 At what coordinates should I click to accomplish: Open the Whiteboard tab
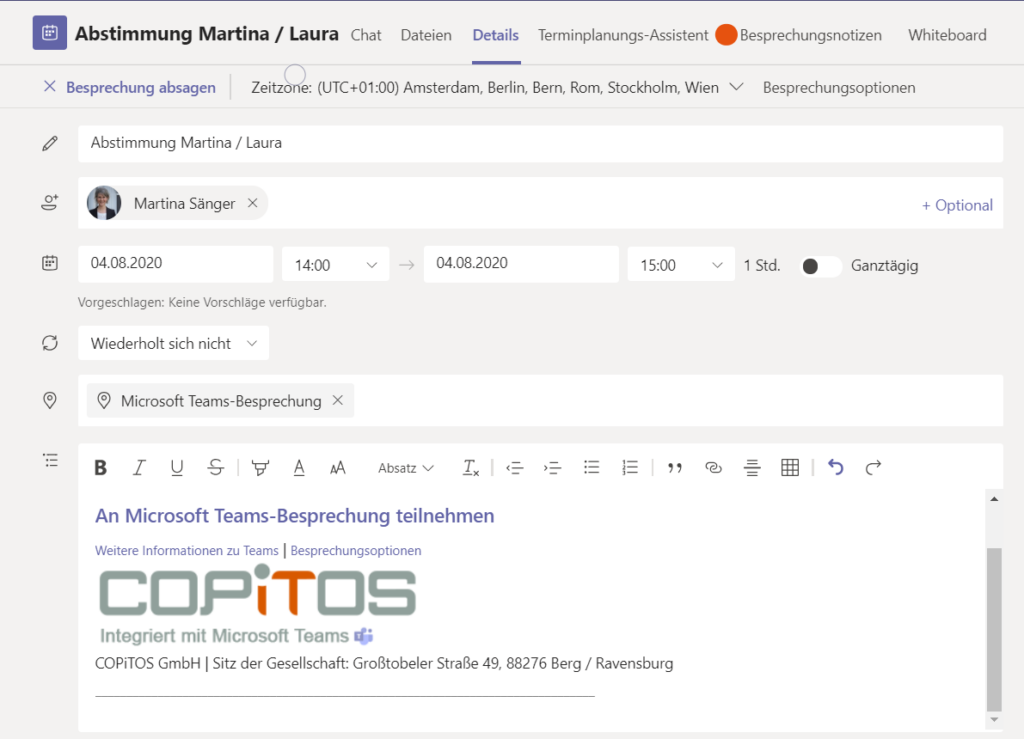click(x=947, y=35)
